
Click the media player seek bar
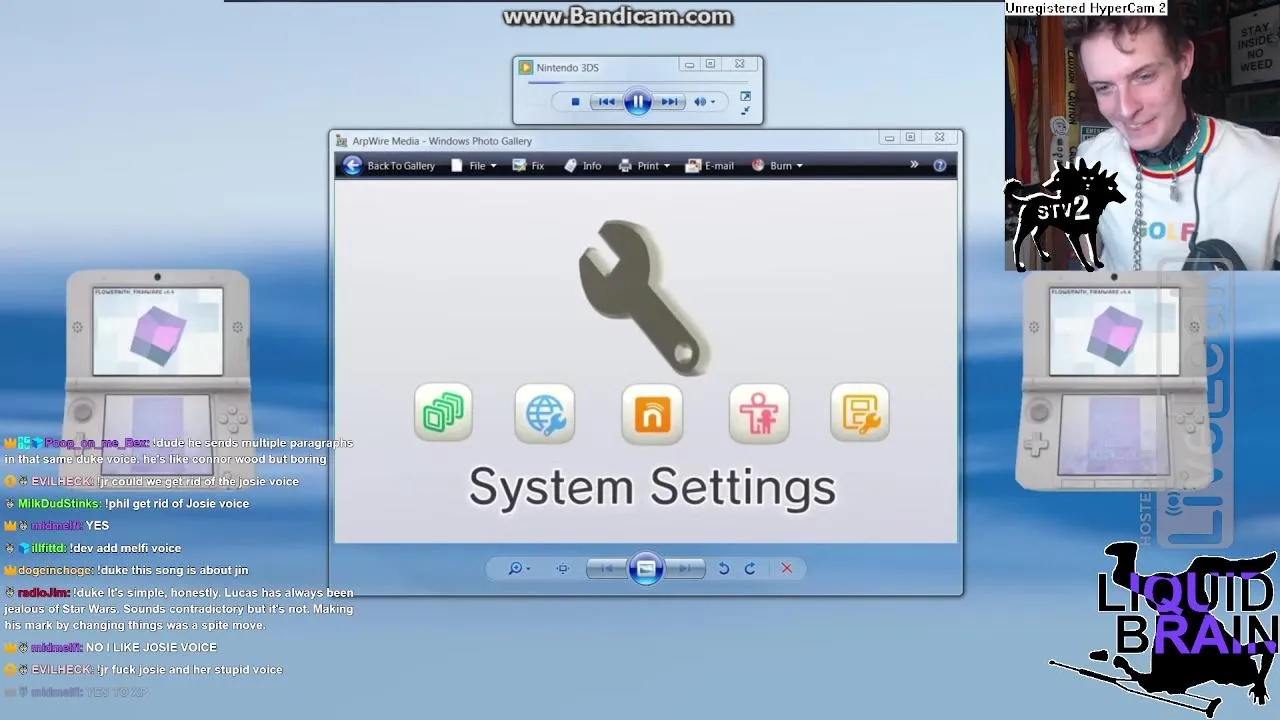click(x=638, y=82)
